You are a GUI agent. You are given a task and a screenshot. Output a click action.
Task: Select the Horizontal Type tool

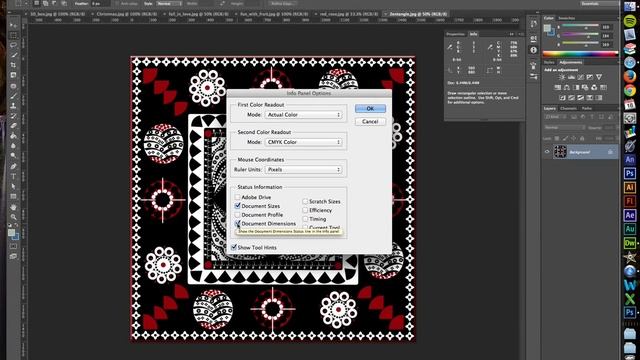click(13, 176)
